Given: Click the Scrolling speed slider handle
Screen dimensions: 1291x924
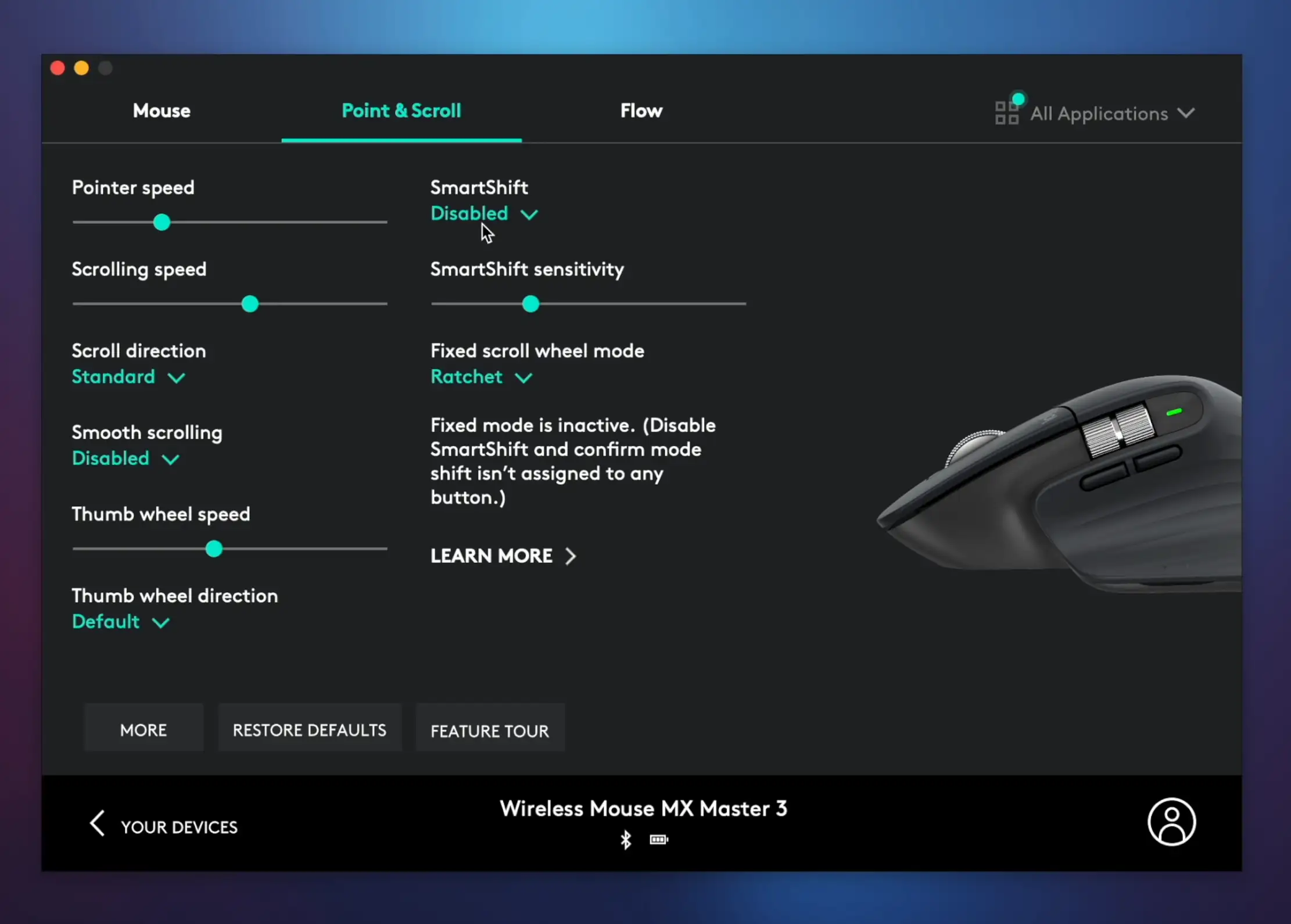Looking at the screenshot, I should coord(250,304).
